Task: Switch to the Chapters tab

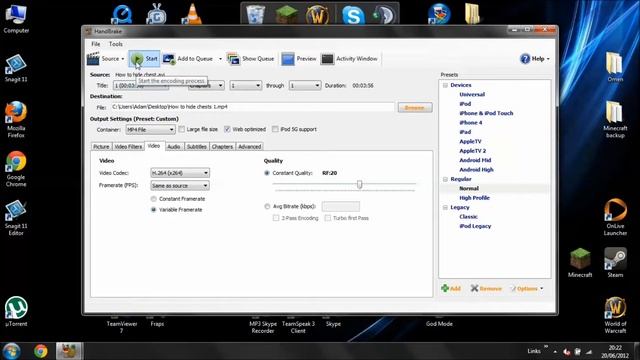Action: pyautogui.click(x=222, y=147)
